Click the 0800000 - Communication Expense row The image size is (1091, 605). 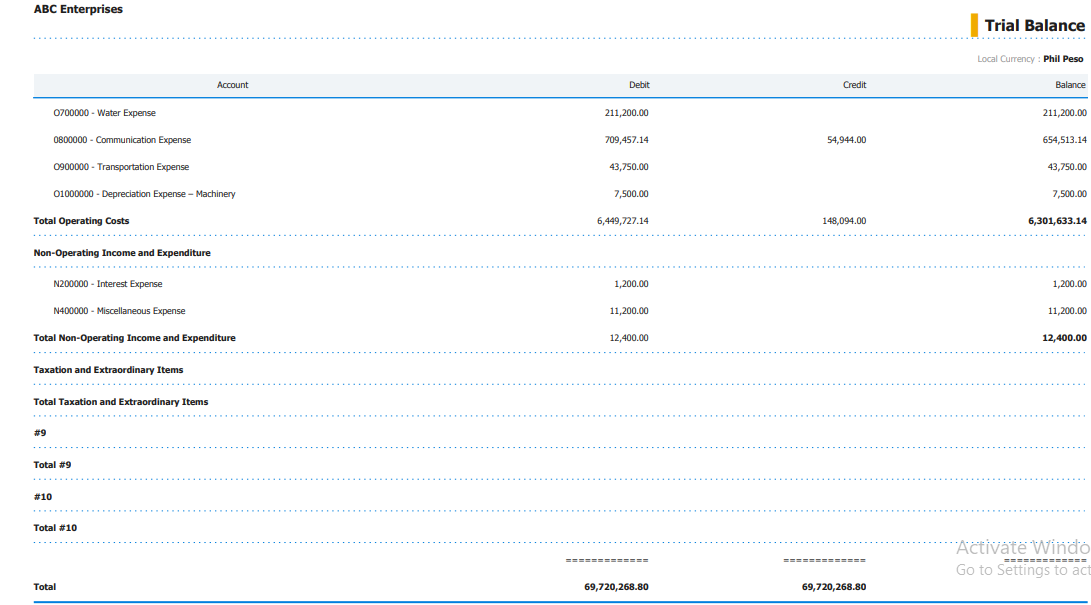pyautogui.click(x=122, y=140)
